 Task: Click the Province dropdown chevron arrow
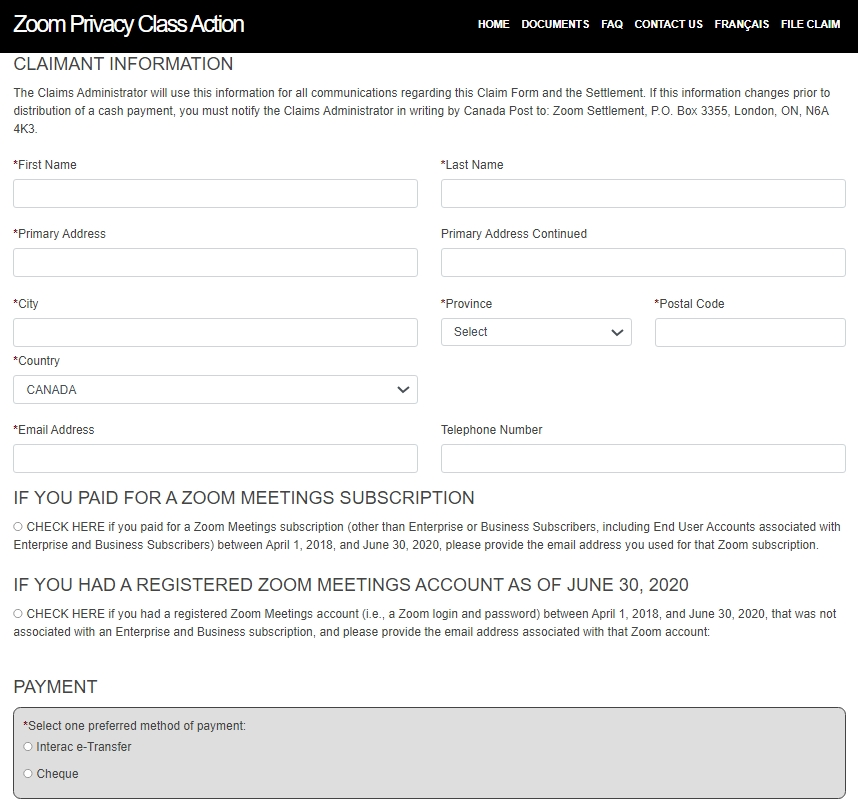(617, 333)
